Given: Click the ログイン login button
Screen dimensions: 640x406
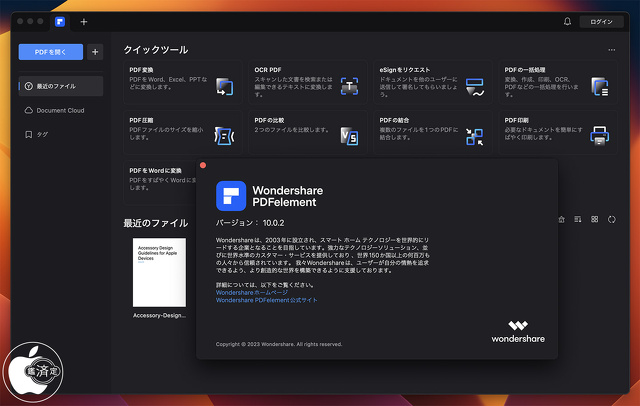Looking at the screenshot, I should tap(601, 22).
